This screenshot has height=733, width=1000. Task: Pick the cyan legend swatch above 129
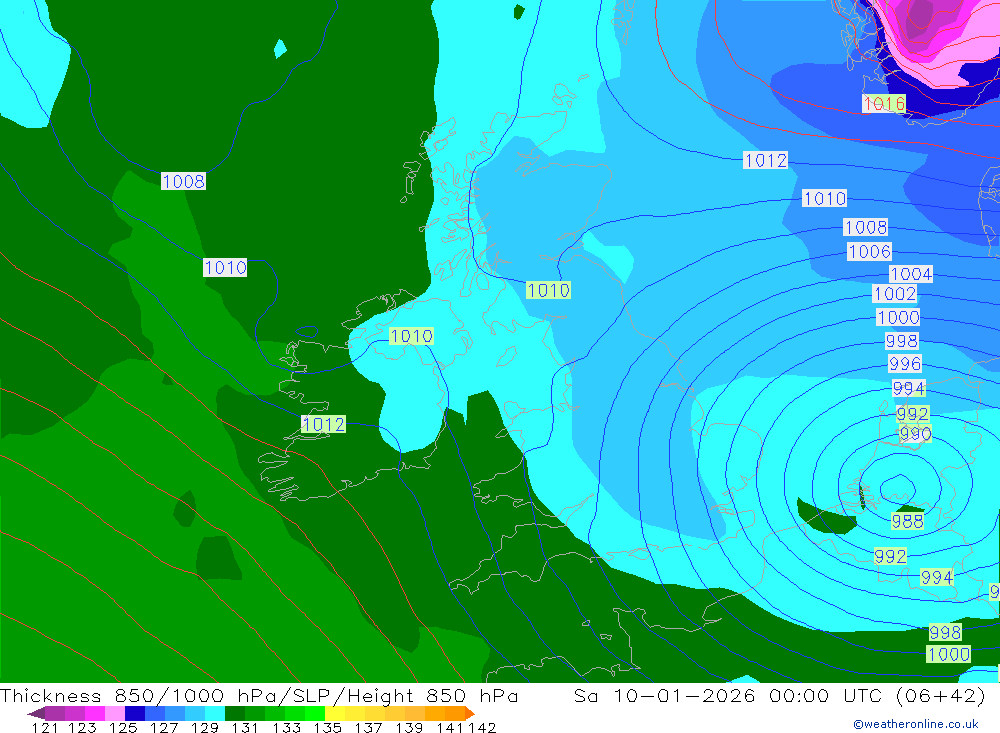pos(215,713)
